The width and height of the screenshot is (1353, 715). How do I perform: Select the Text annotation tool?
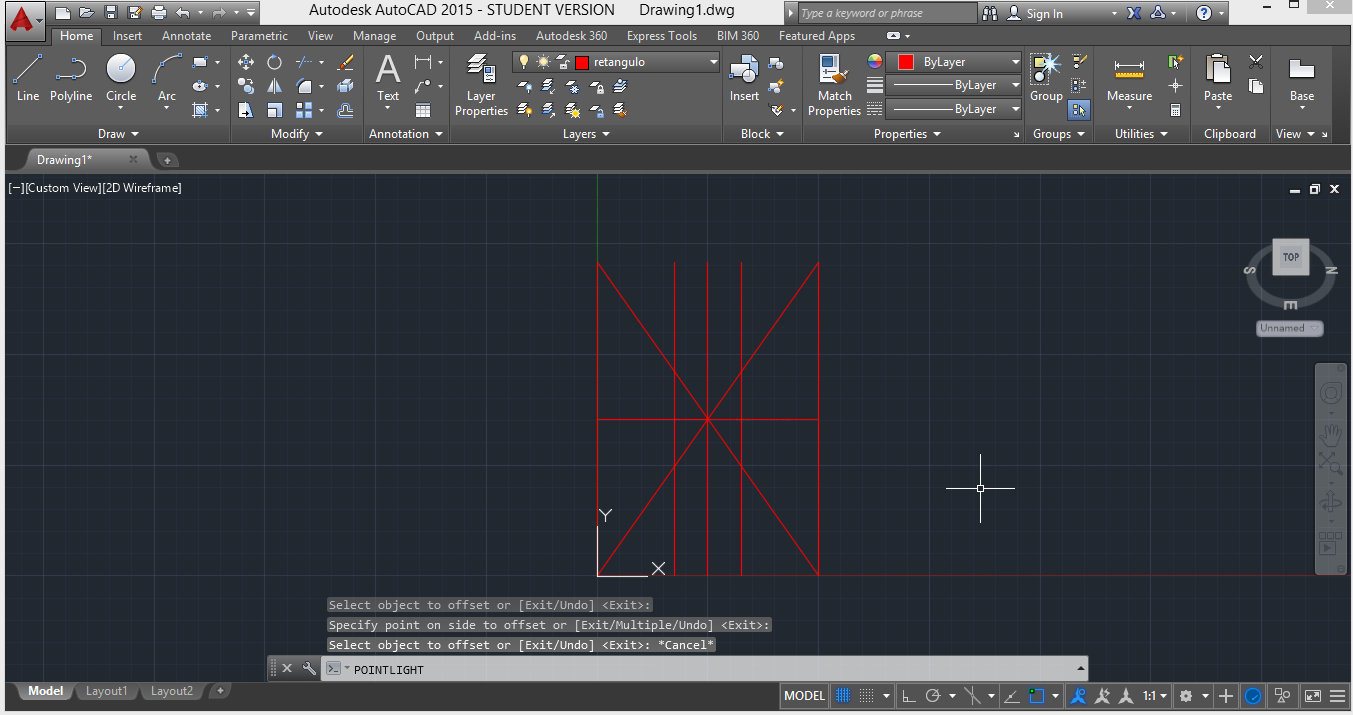[388, 78]
